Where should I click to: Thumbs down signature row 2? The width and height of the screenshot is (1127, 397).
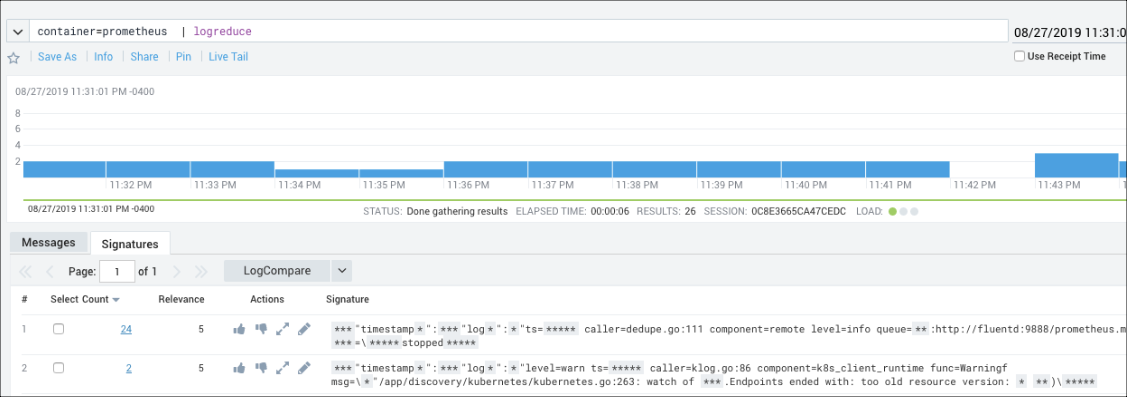261,368
